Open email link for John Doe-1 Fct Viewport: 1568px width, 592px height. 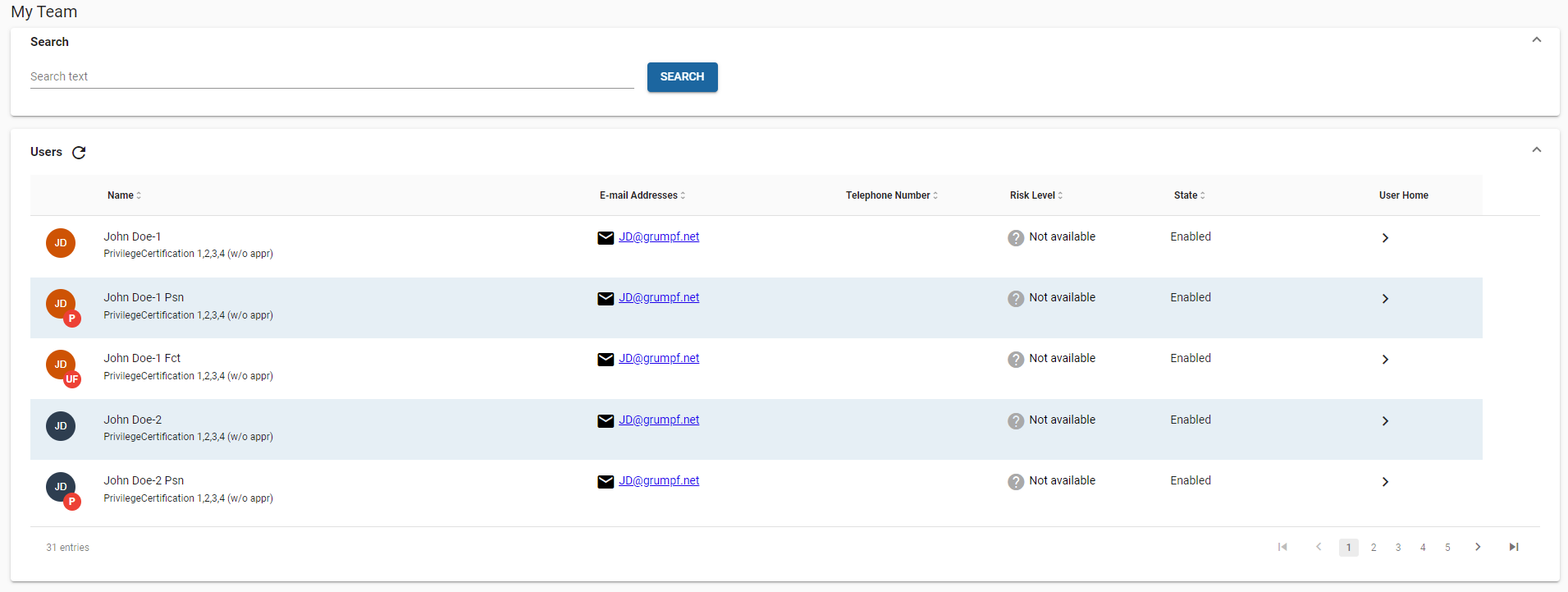pyautogui.click(x=659, y=359)
